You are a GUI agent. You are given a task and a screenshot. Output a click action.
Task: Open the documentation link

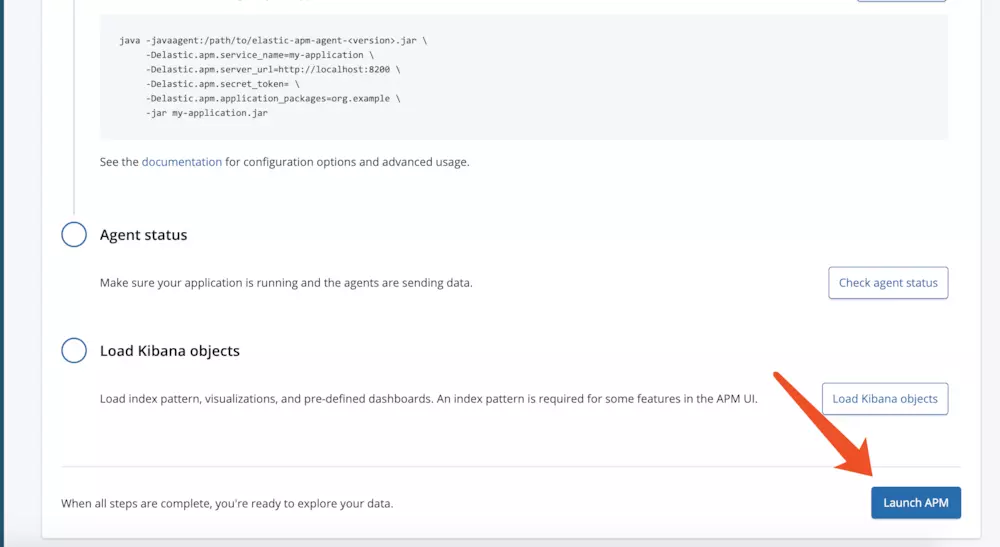coord(182,162)
